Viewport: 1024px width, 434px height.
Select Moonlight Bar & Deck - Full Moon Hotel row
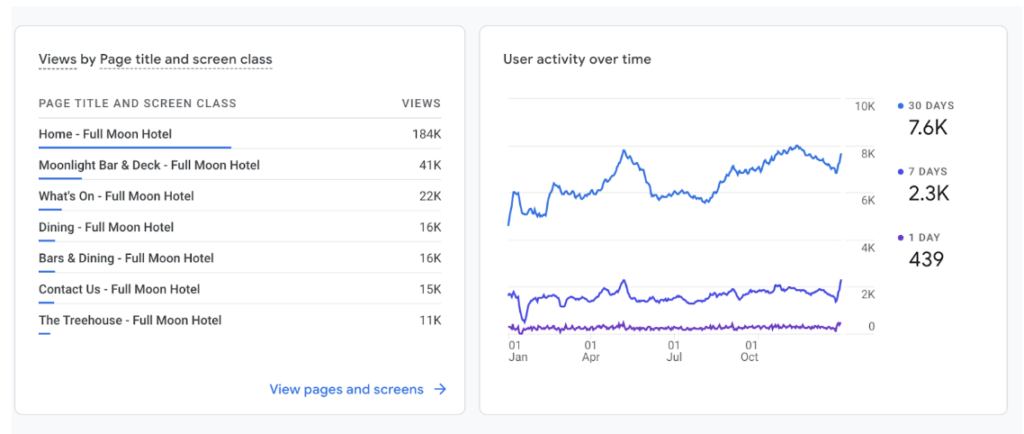149,165
